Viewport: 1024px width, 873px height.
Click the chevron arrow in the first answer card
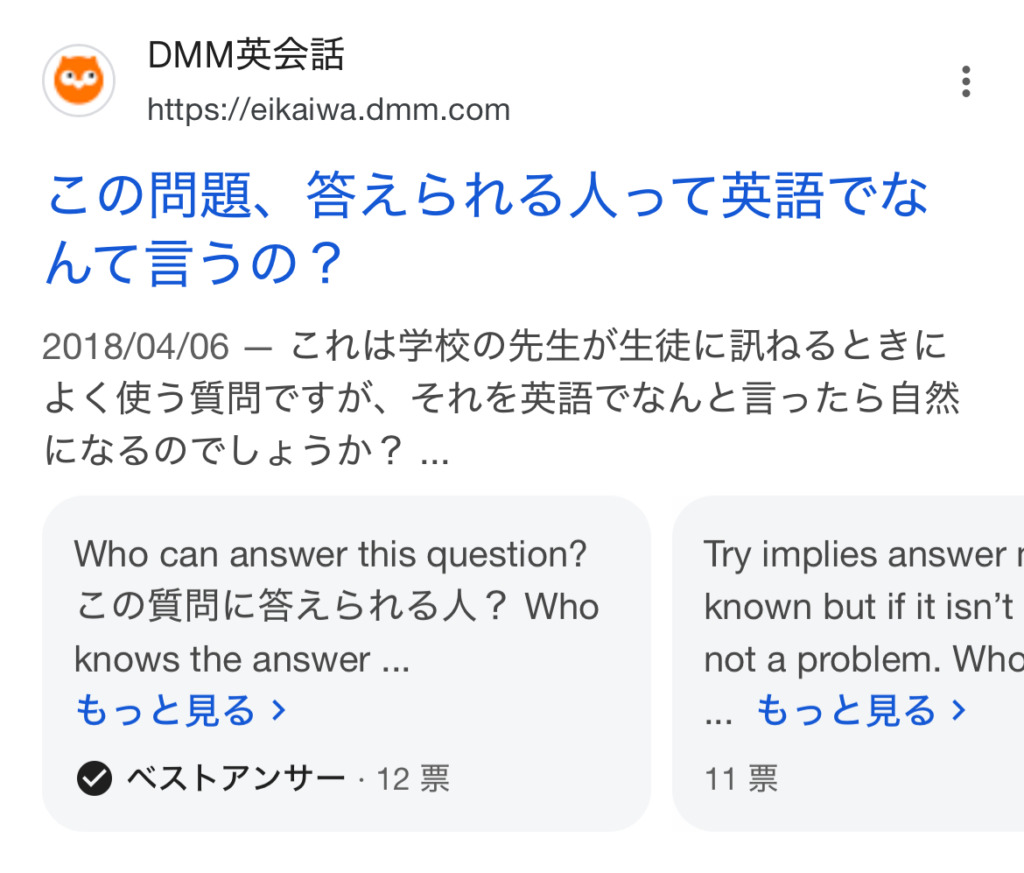pos(279,711)
